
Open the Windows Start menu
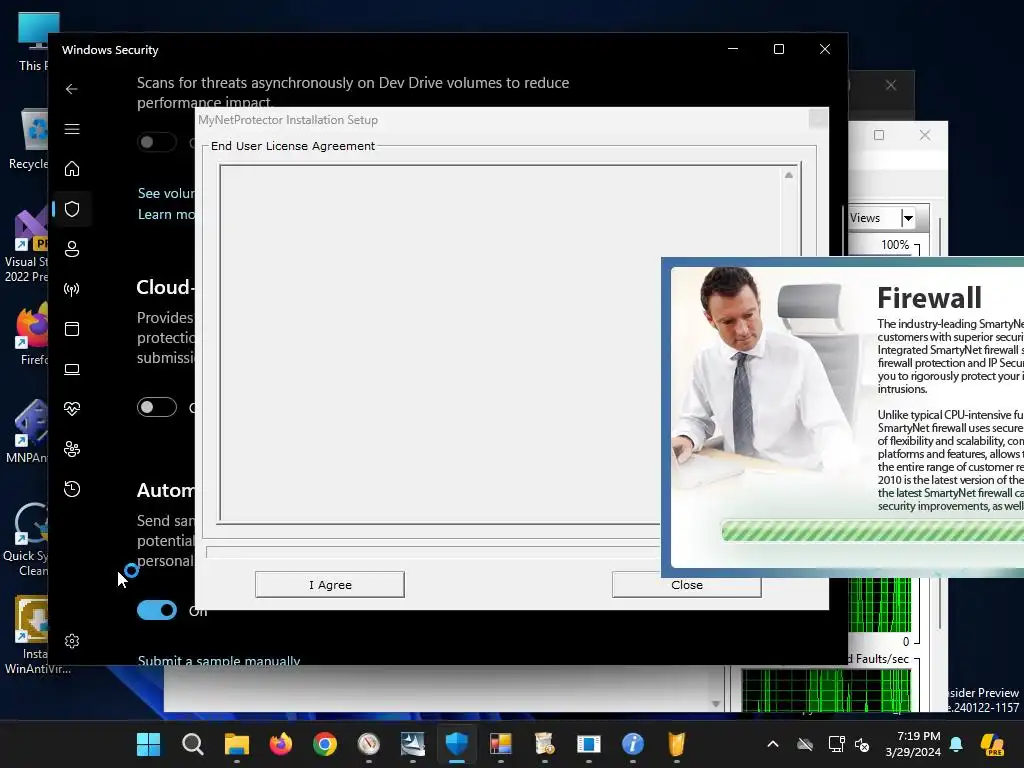tap(148, 744)
